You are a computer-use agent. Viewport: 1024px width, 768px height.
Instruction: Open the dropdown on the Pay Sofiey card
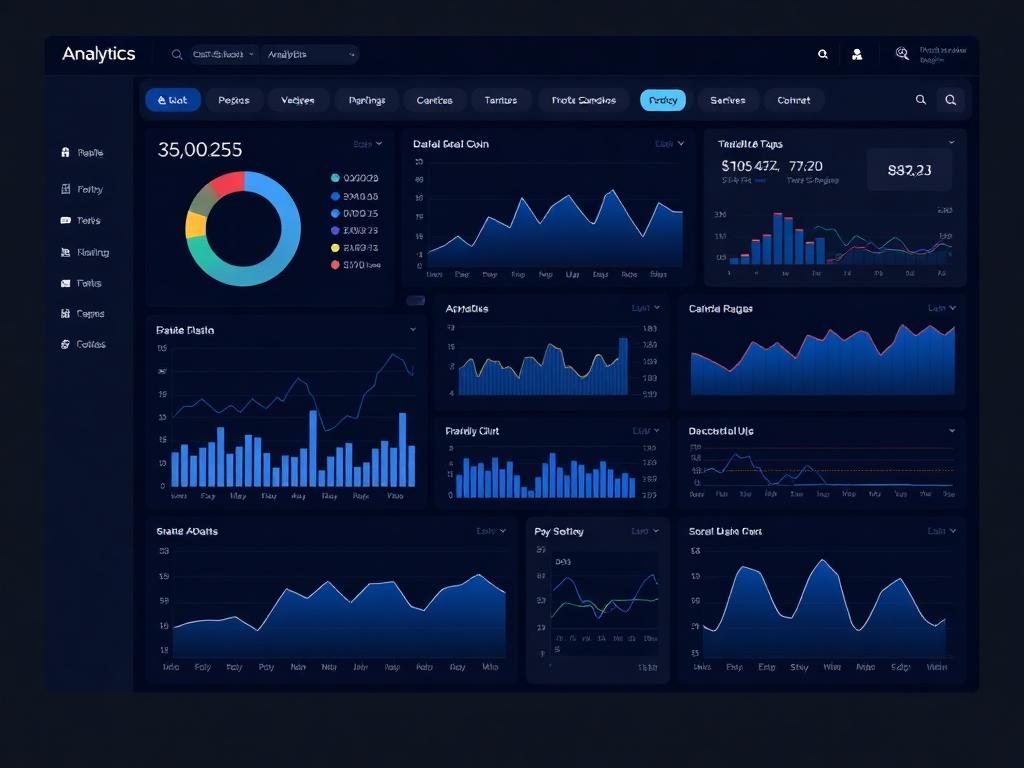(x=645, y=531)
